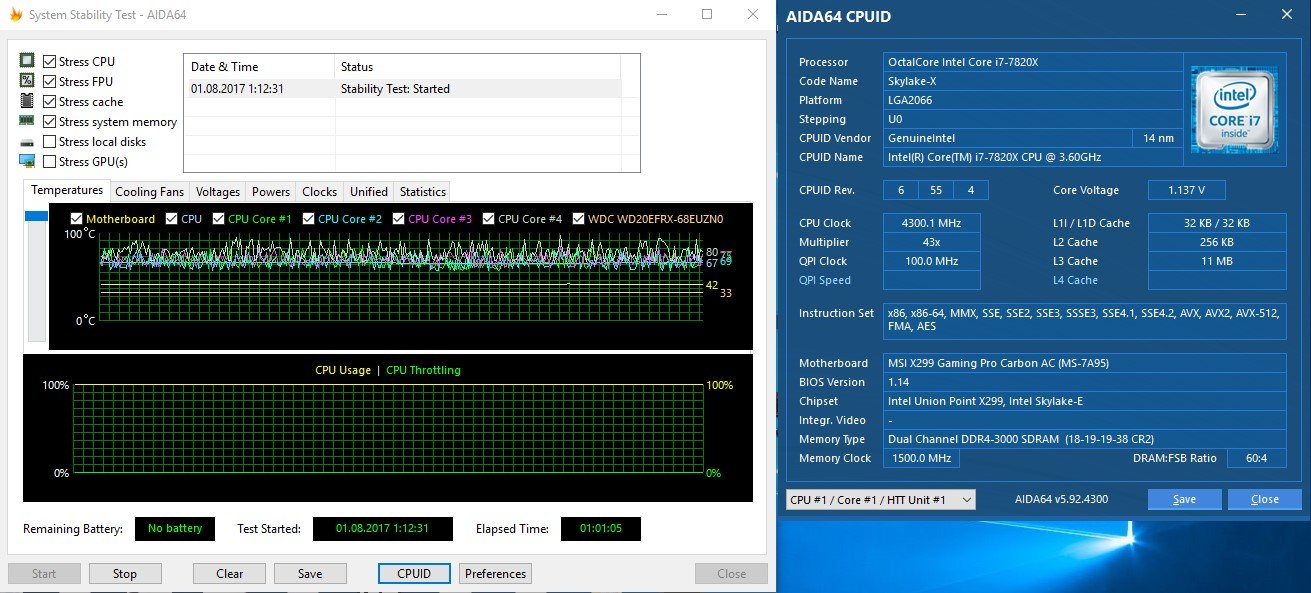Click the monitor icon beside Stress GPU(s)
This screenshot has width=1311, height=593.
point(27,162)
